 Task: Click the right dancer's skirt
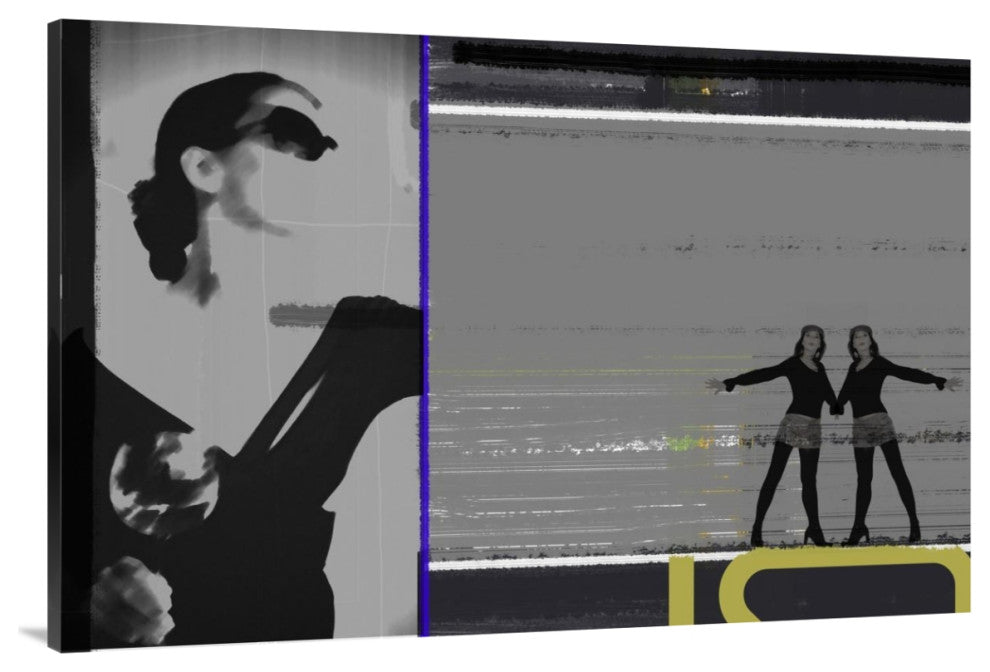873,429
